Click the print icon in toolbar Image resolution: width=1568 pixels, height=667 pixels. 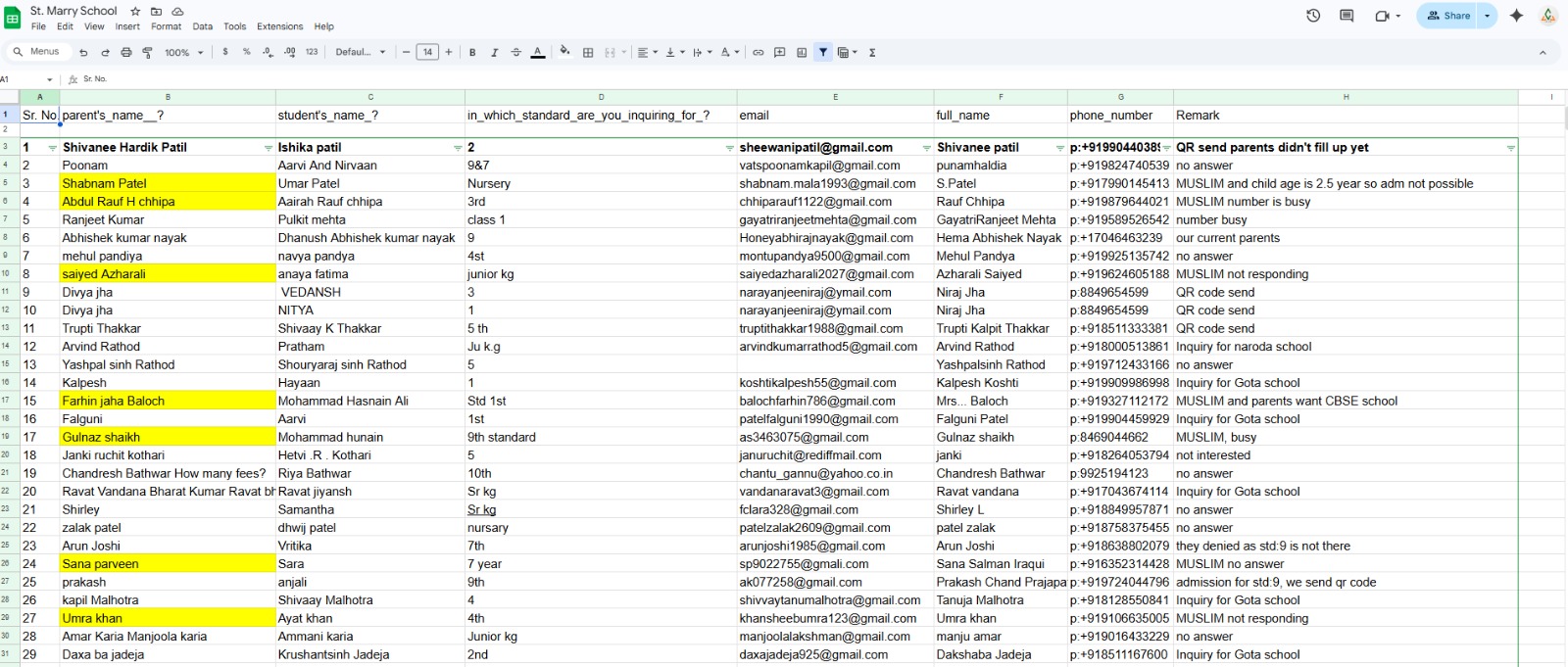click(x=126, y=53)
